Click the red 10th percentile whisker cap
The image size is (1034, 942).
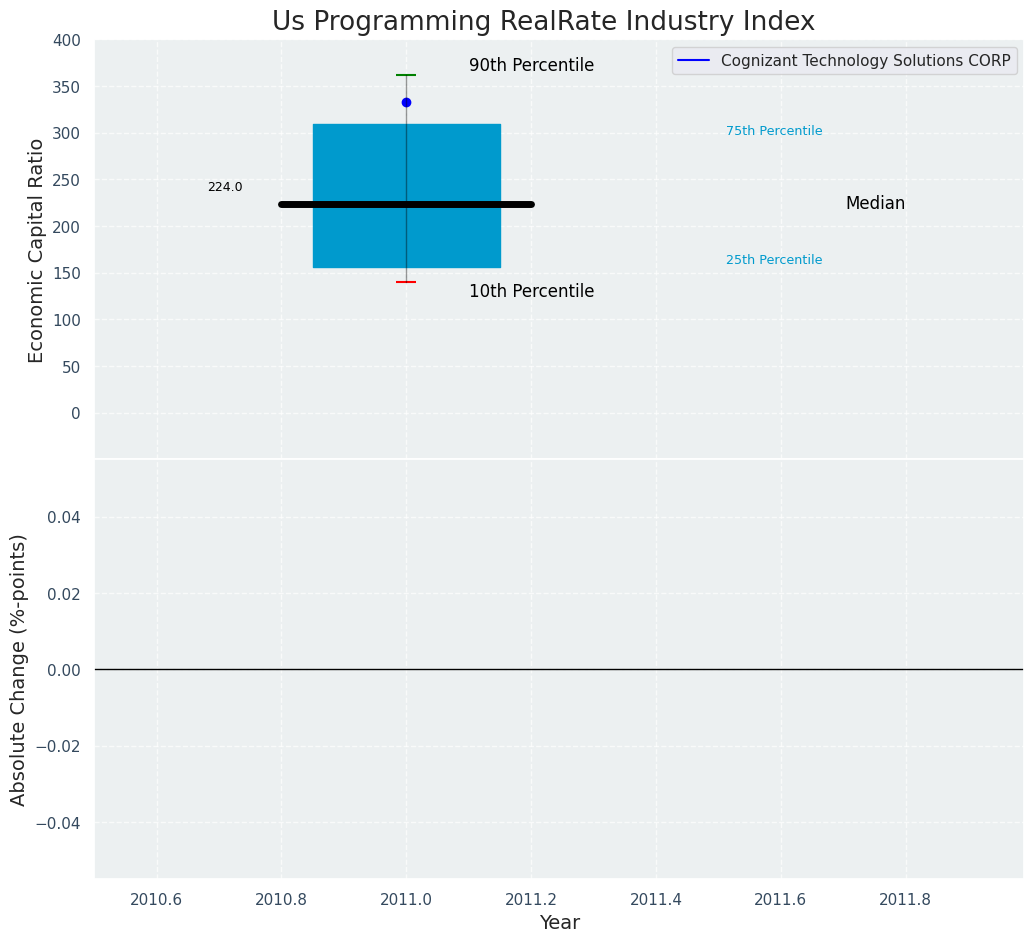406,282
